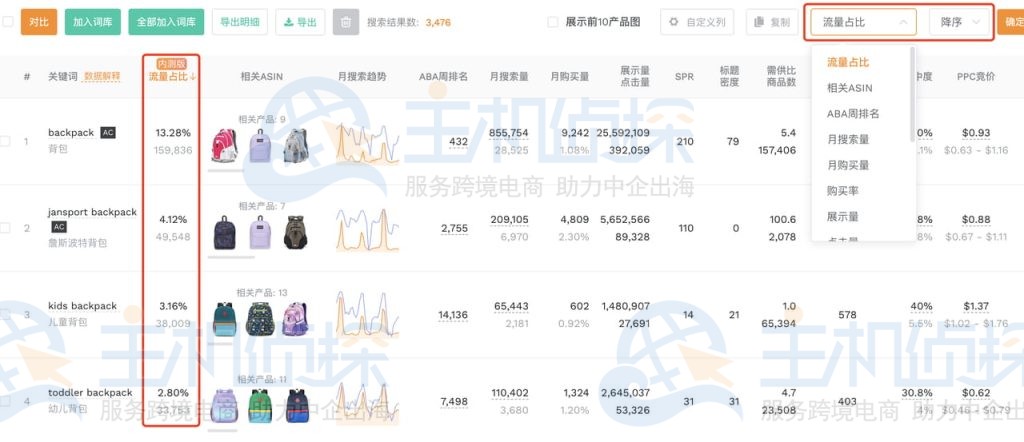Viewport: 1024px width, 442px height.
Task: Toggle the select-all checkbox in the toolbar
Action: [7, 22]
